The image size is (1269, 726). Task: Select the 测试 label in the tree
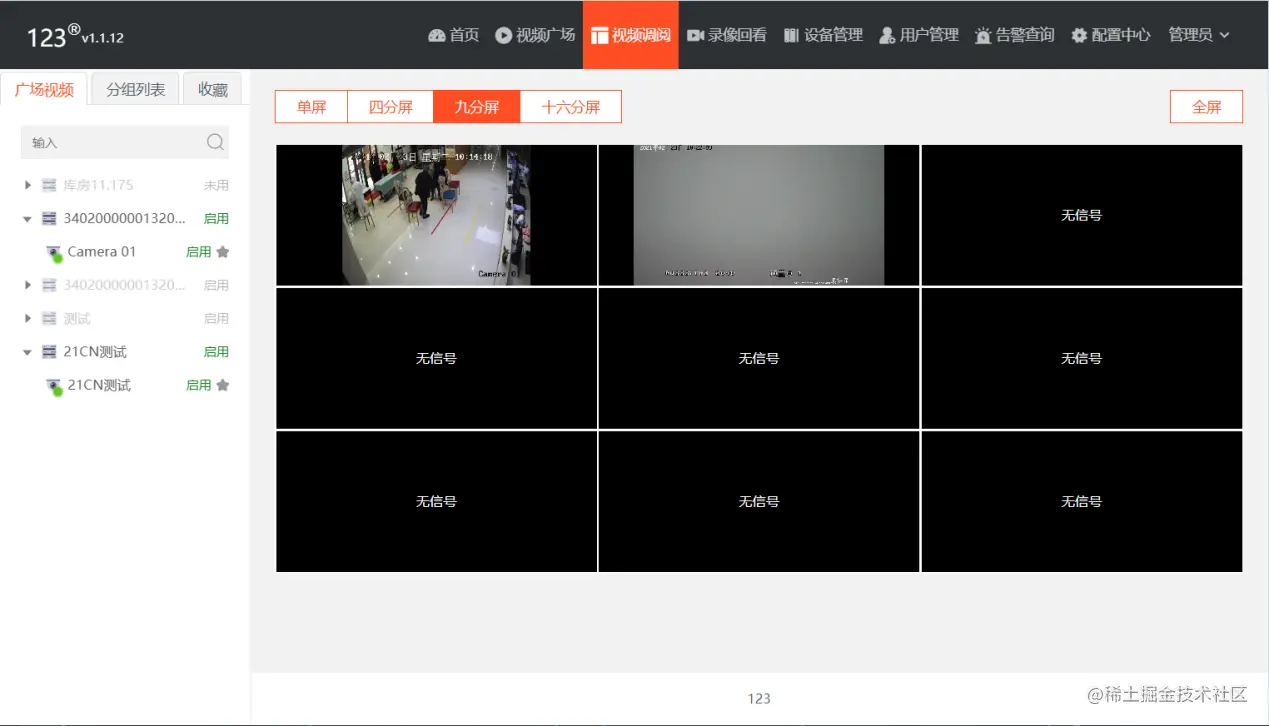77,318
